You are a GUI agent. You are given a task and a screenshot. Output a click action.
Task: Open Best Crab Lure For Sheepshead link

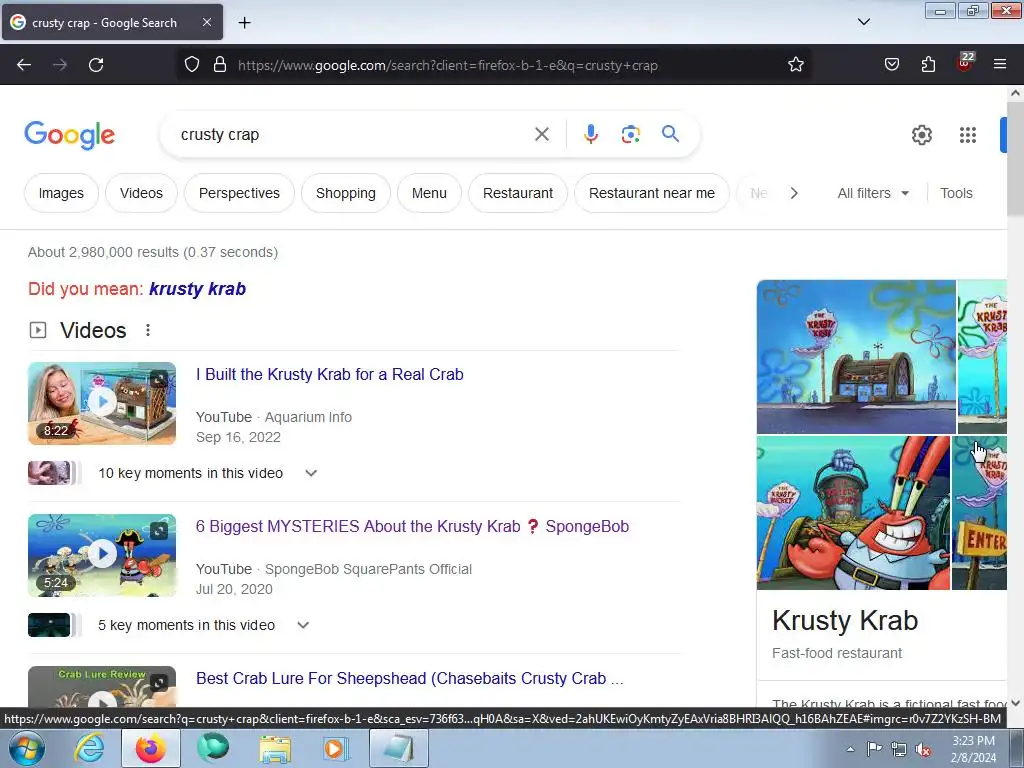click(409, 679)
